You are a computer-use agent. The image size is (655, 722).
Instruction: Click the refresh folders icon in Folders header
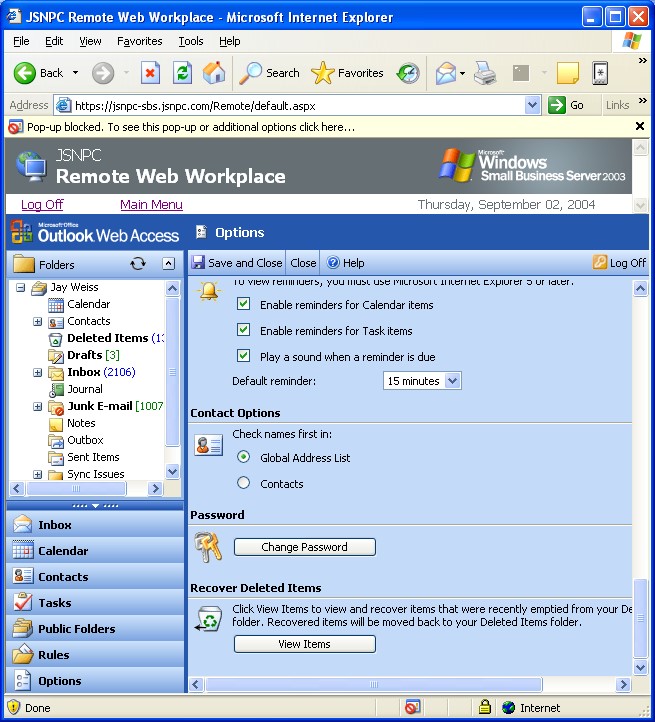[138, 264]
